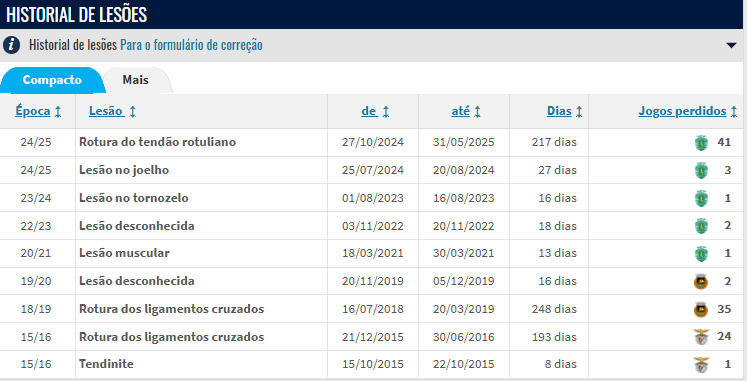Click Sporting crest in Lesão no joelho row
The image size is (747, 381).
701,170
